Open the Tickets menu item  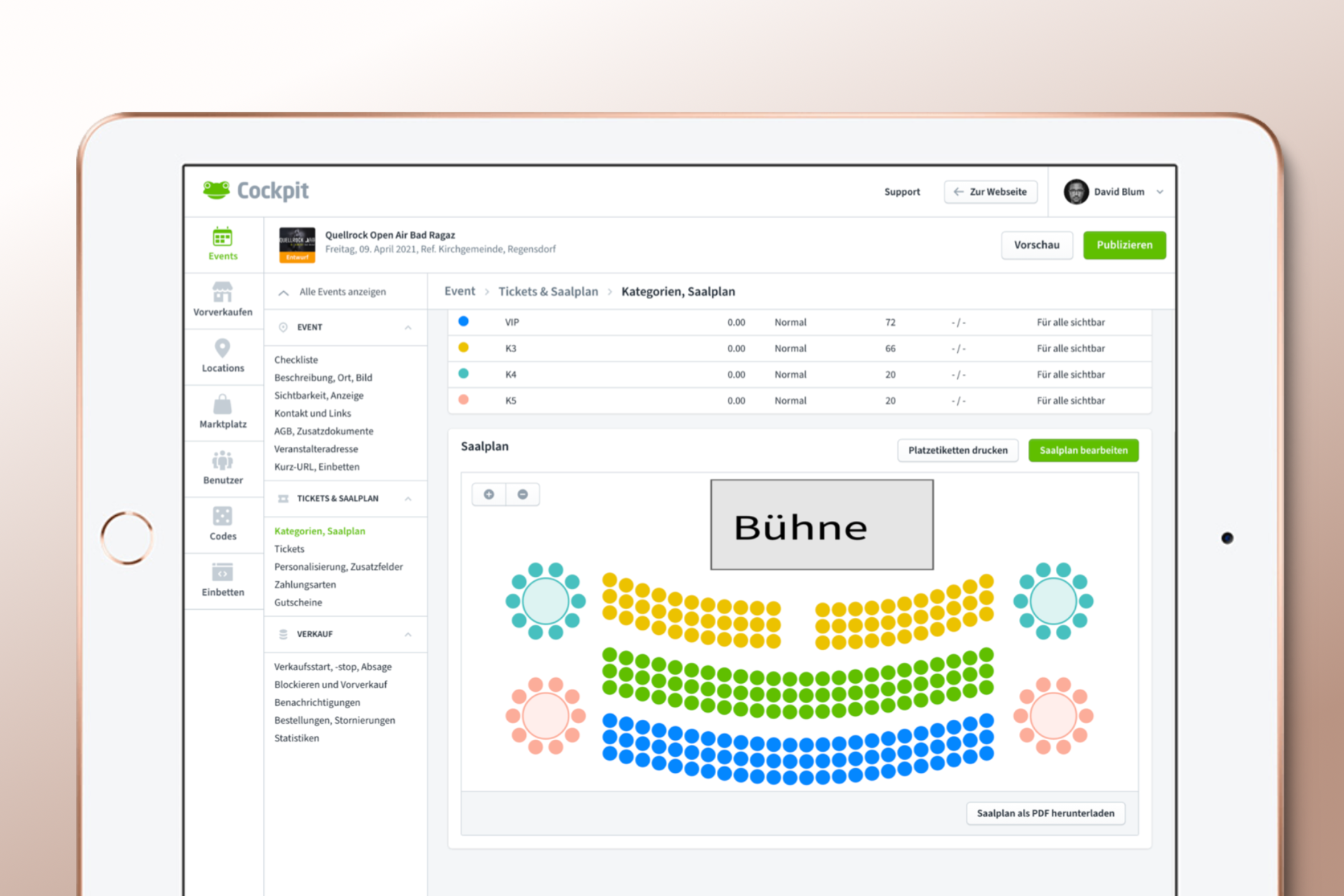[x=289, y=549]
